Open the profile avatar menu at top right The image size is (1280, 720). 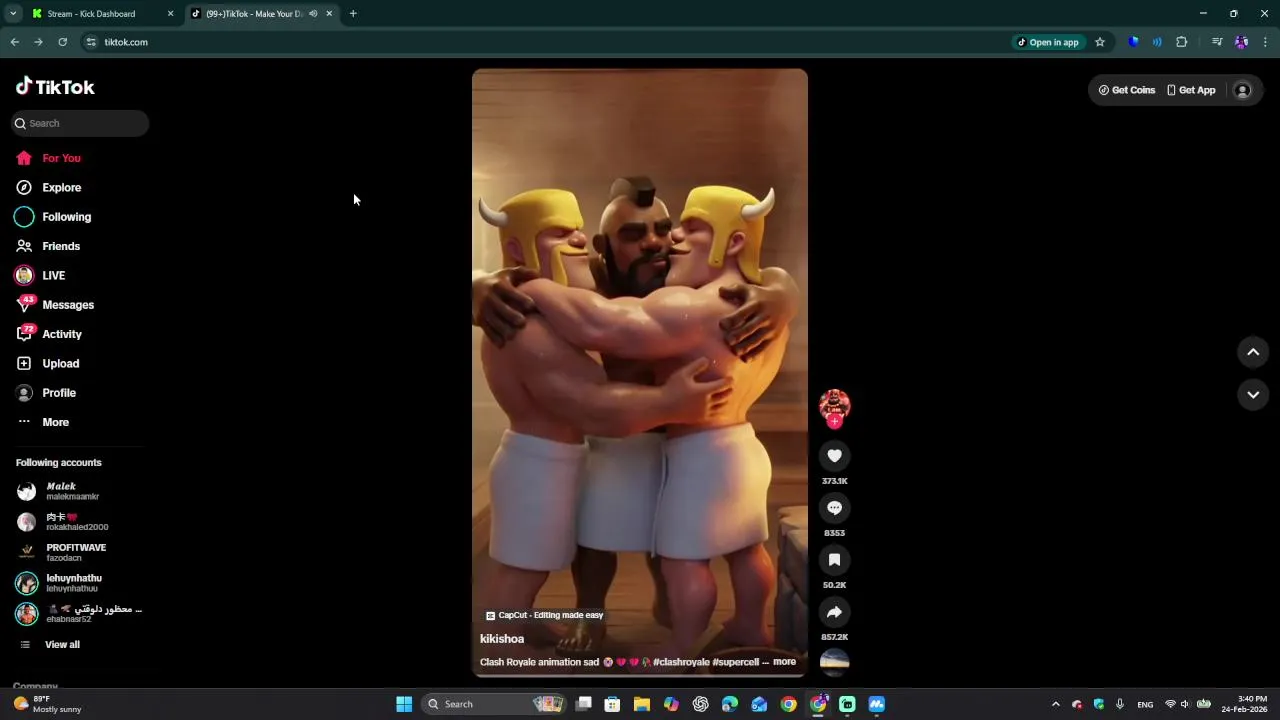(x=1243, y=90)
